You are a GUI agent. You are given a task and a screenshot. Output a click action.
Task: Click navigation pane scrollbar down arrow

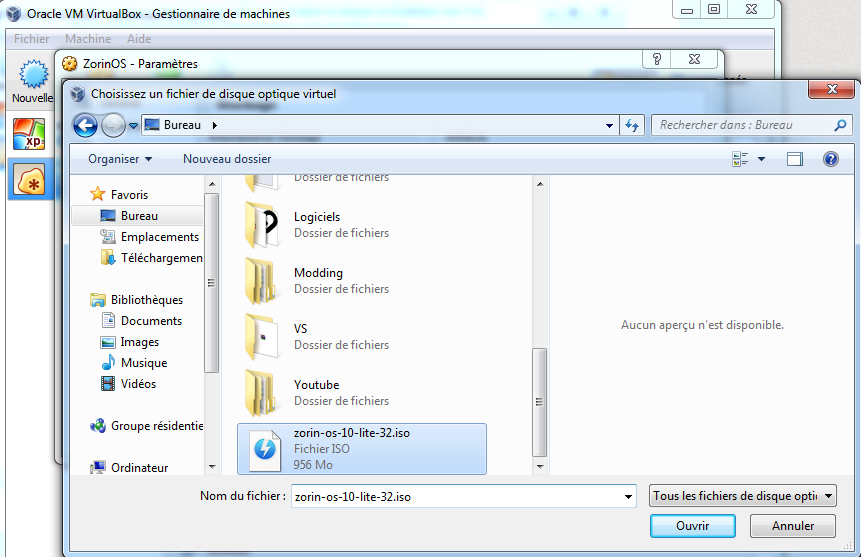pos(212,467)
